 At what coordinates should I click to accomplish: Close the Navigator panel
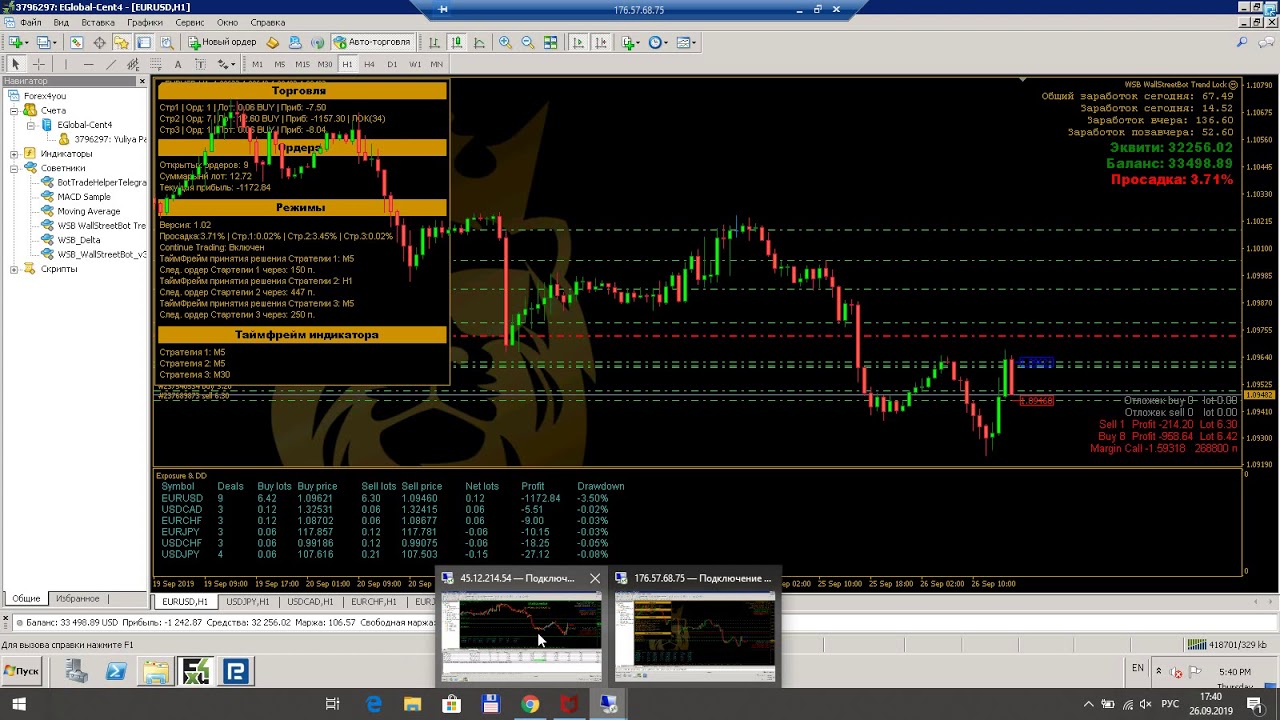tap(142, 81)
